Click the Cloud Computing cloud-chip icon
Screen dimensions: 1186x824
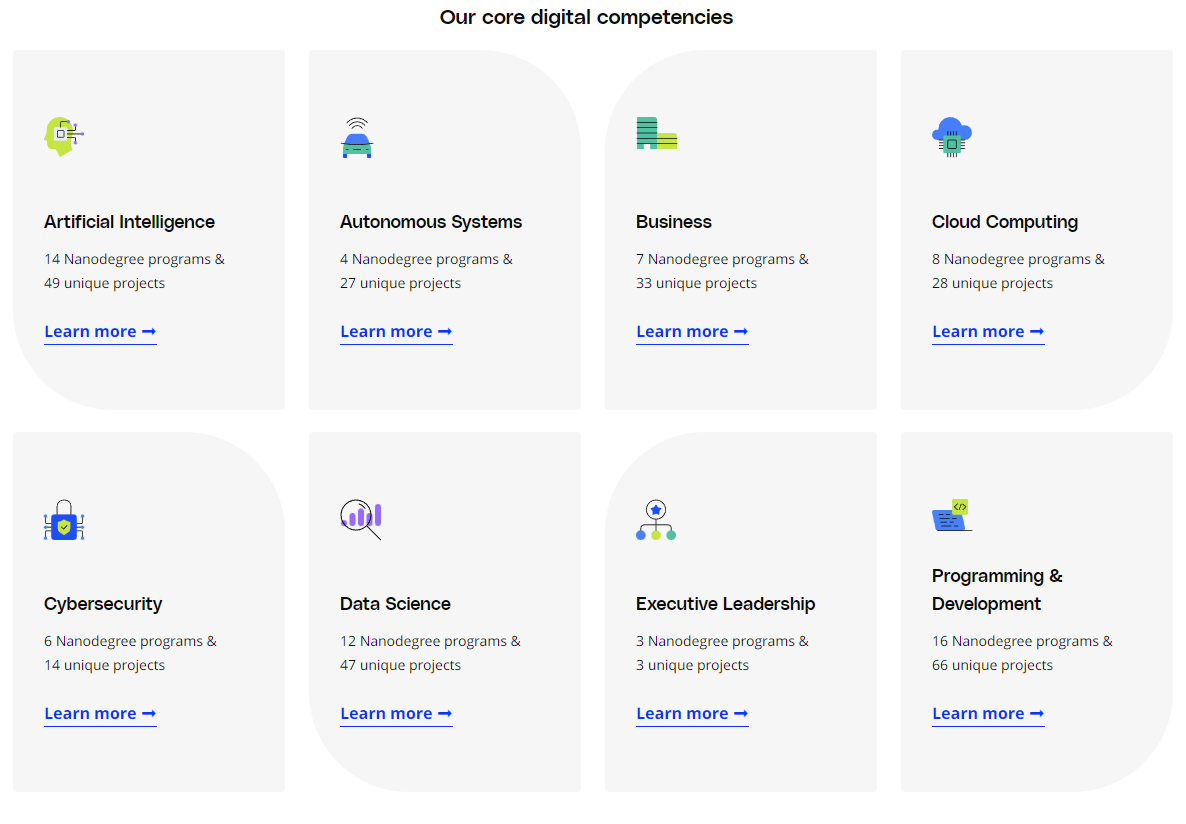[951, 136]
